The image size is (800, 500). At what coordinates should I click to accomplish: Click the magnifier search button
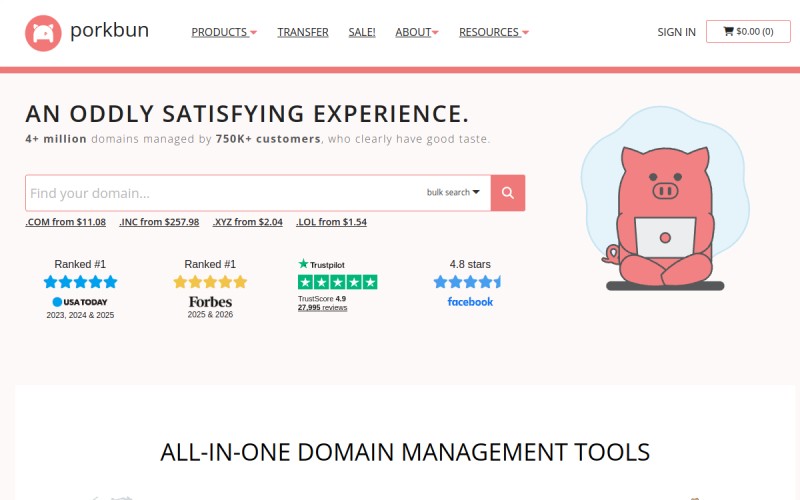[x=508, y=193]
